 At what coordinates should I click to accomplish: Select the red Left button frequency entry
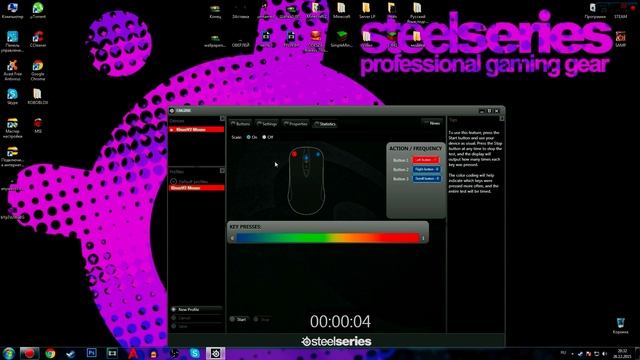pyautogui.click(x=426, y=160)
